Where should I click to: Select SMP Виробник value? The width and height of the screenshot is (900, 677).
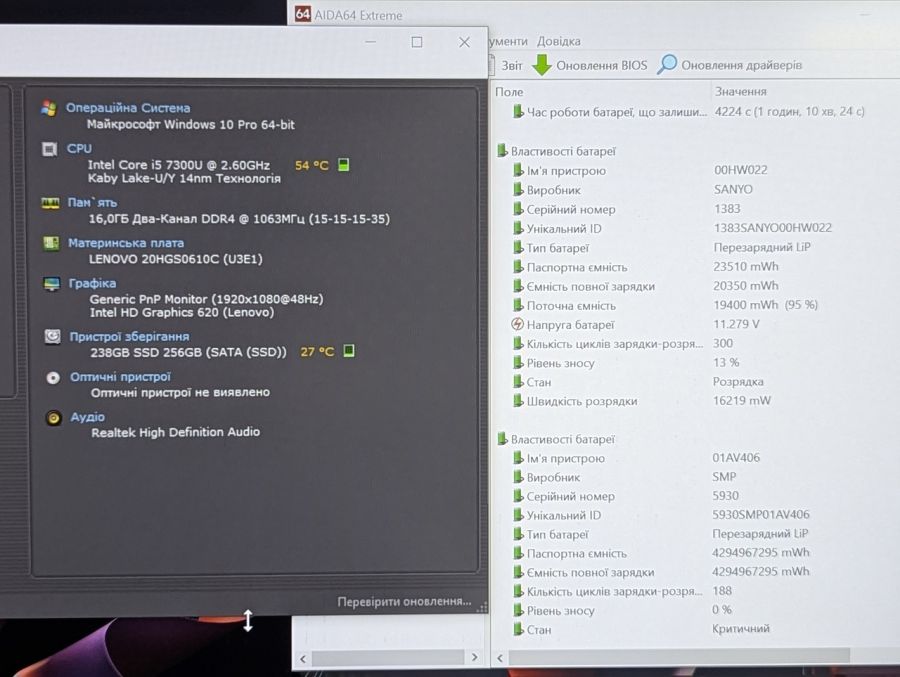pyautogui.click(x=724, y=477)
